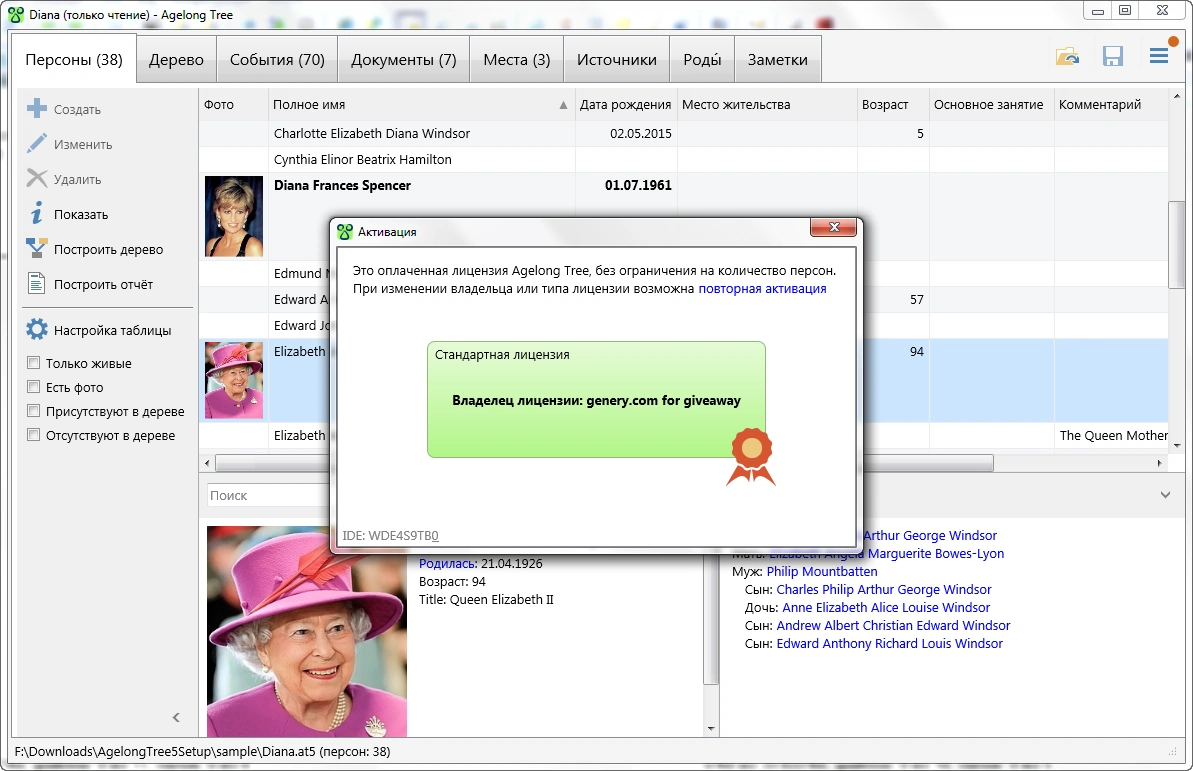Open Philip Mountbatten link
The width and height of the screenshot is (1193, 771).
[x=822, y=572]
